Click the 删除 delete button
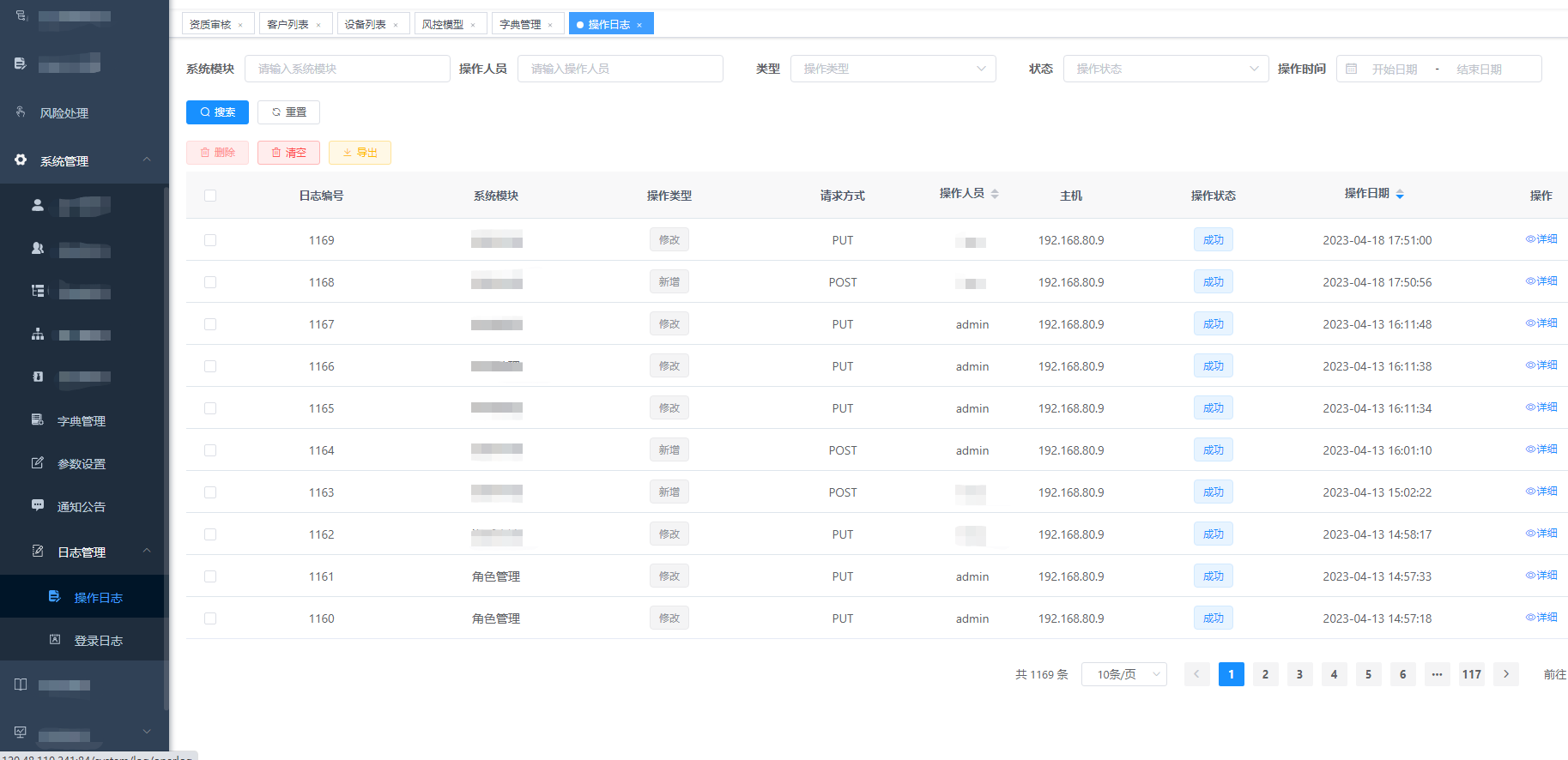1568x760 pixels. (217, 153)
